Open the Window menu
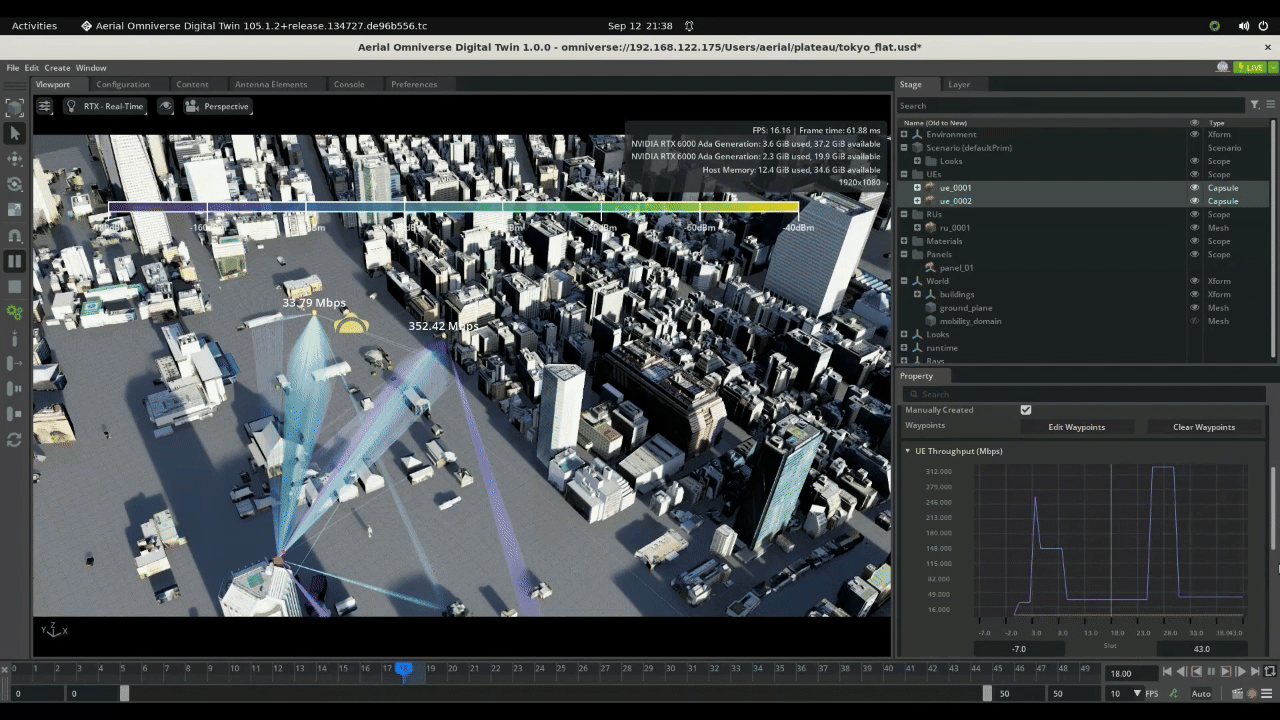This screenshot has width=1280, height=720. tap(91, 68)
